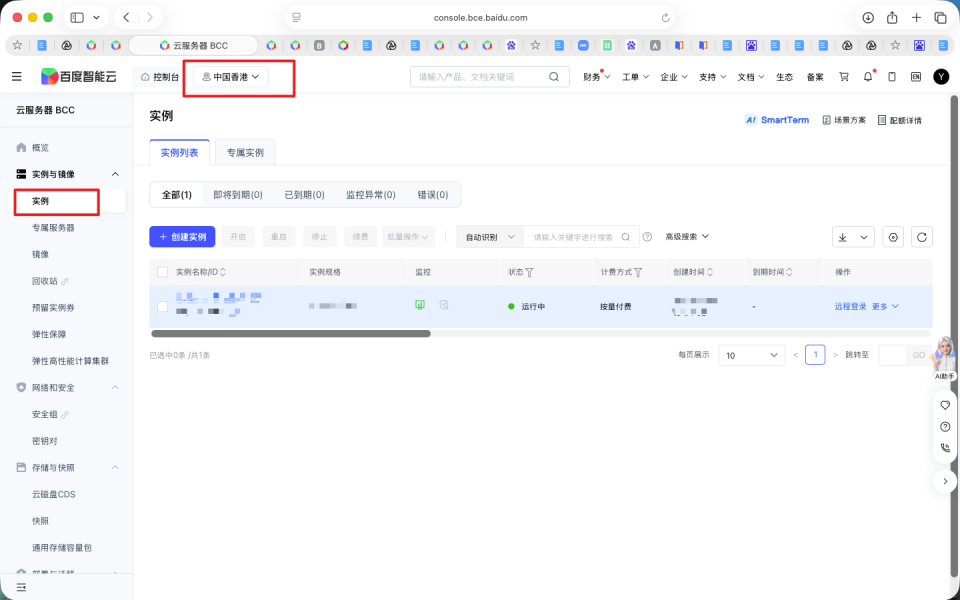Click page number 1 in pagination

815,355
